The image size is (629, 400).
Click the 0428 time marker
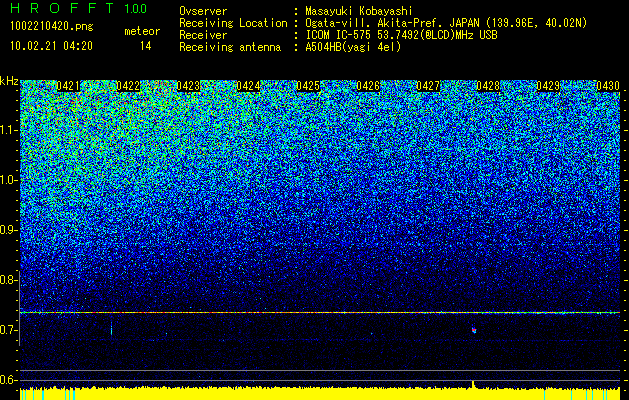pos(488,86)
